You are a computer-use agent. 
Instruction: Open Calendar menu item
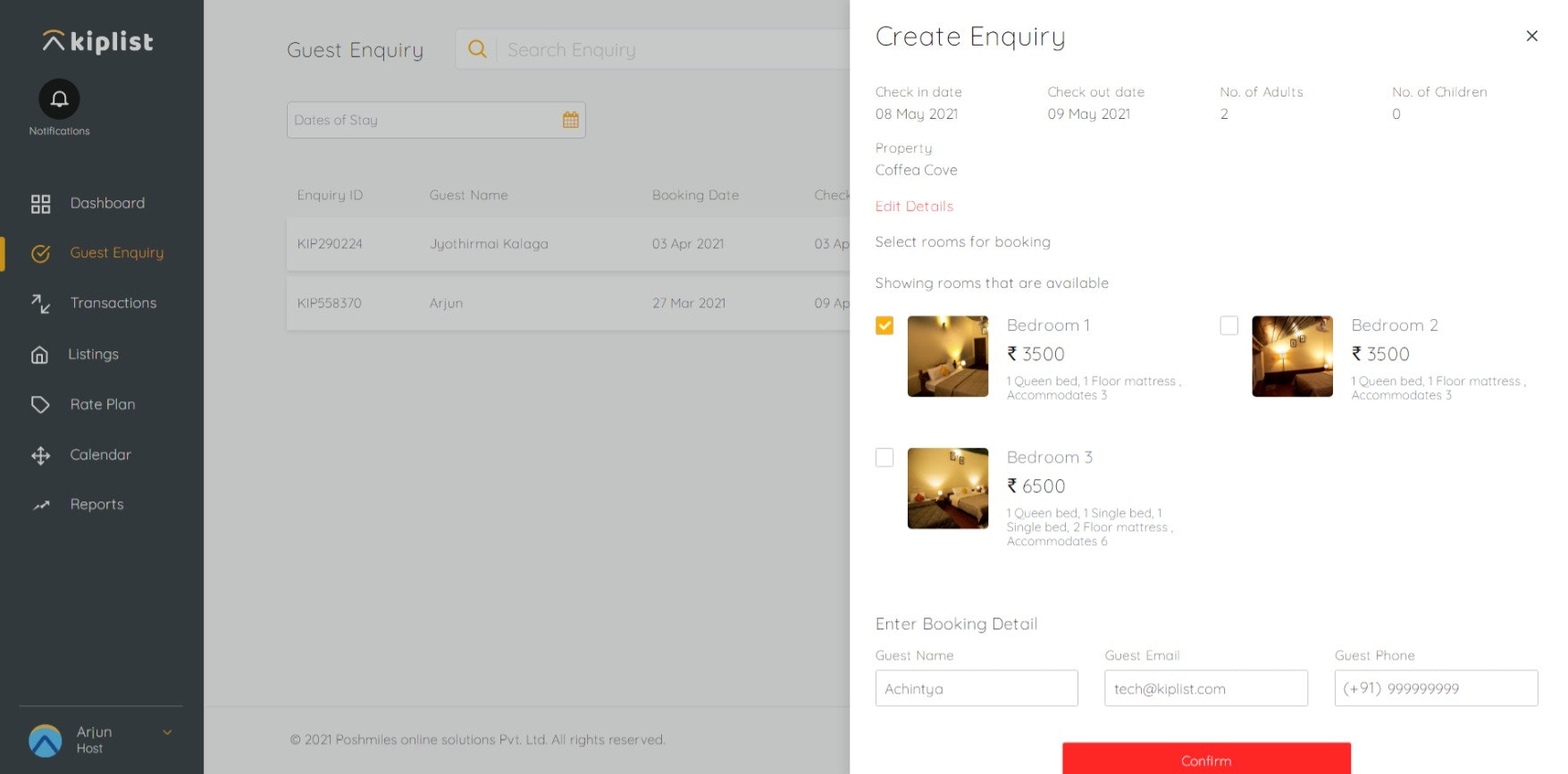pos(100,454)
